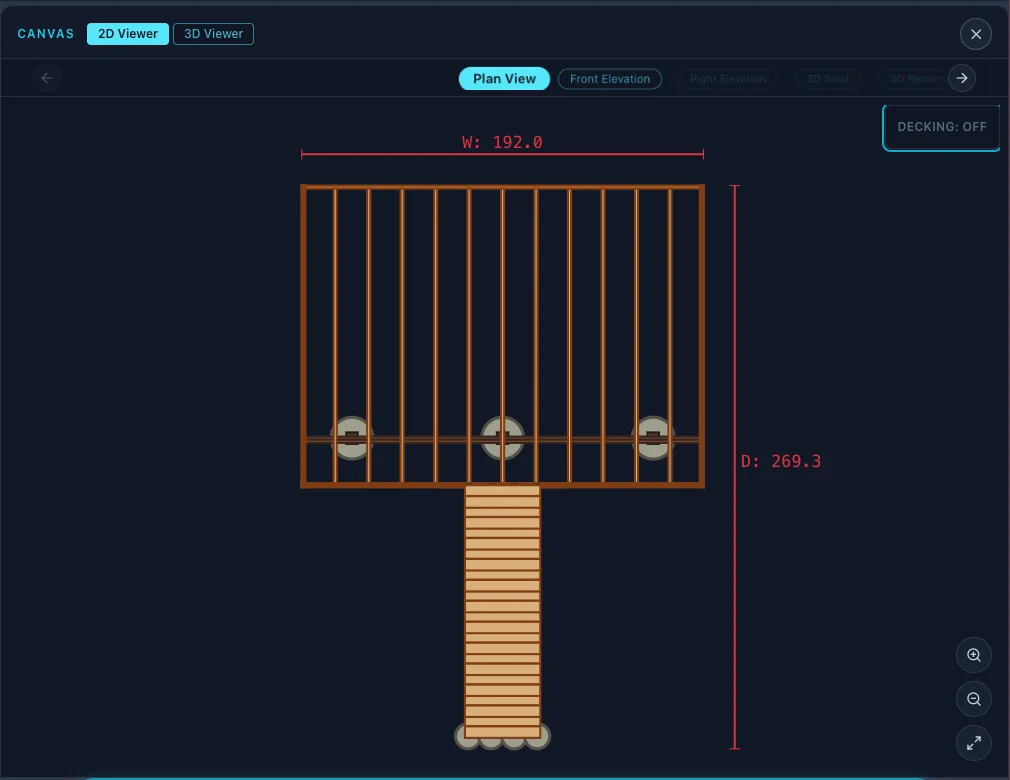This screenshot has width=1010, height=780.
Task: Click the forward arrow for more views
Action: coord(962,78)
